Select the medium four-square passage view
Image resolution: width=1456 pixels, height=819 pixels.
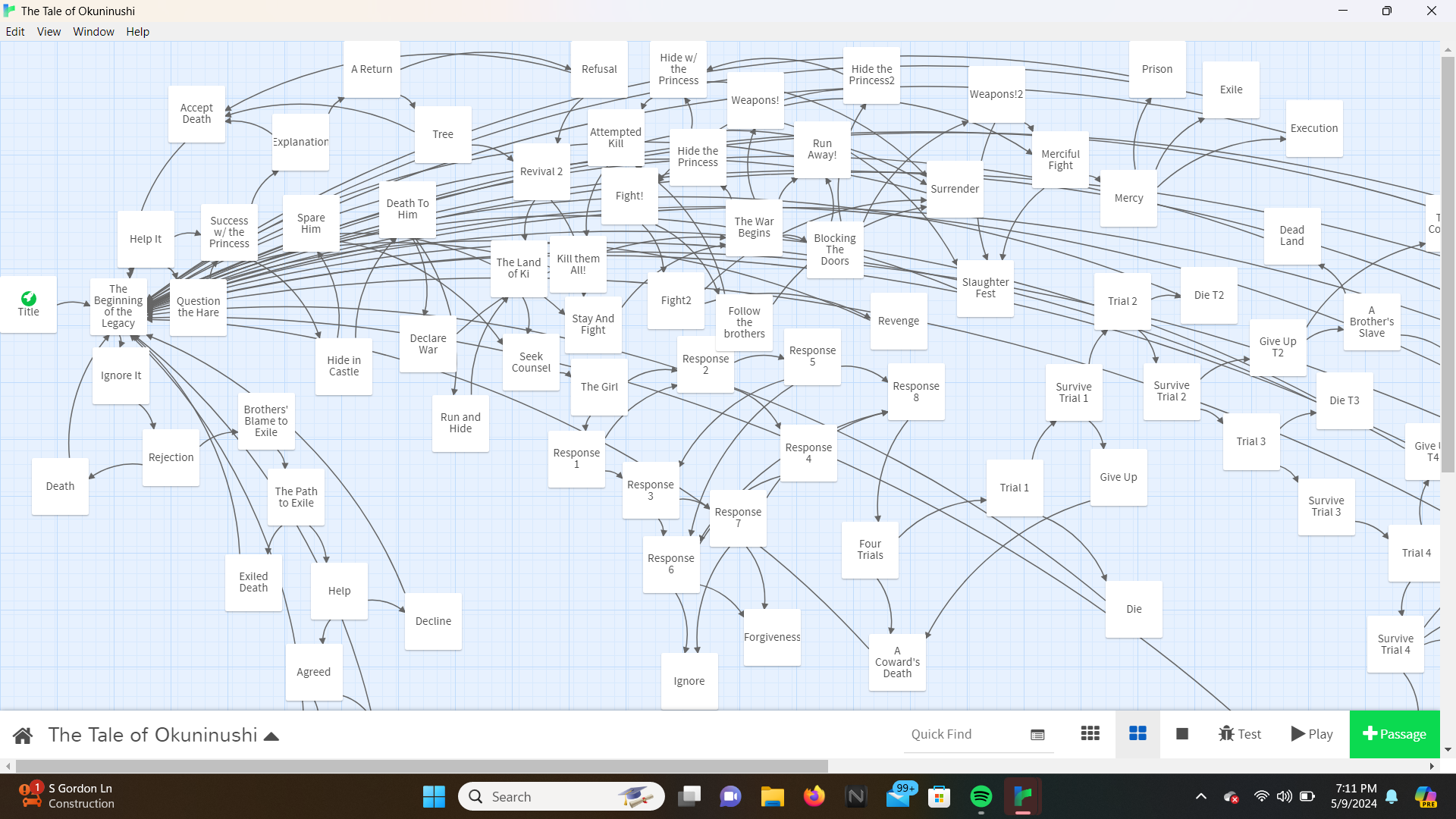[1137, 733]
